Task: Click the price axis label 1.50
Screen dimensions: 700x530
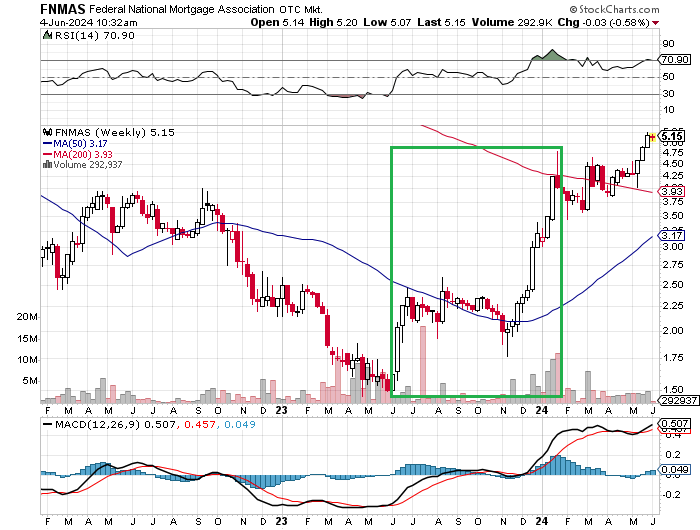Action: point(673,390)
